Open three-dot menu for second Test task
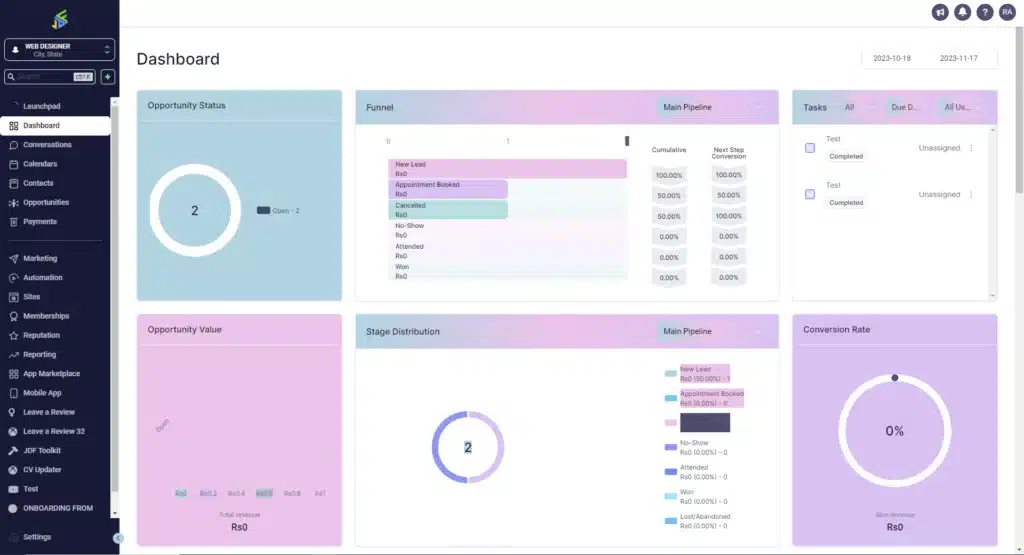The height and width of the screenshot is (555, 1024). [970, 194]
